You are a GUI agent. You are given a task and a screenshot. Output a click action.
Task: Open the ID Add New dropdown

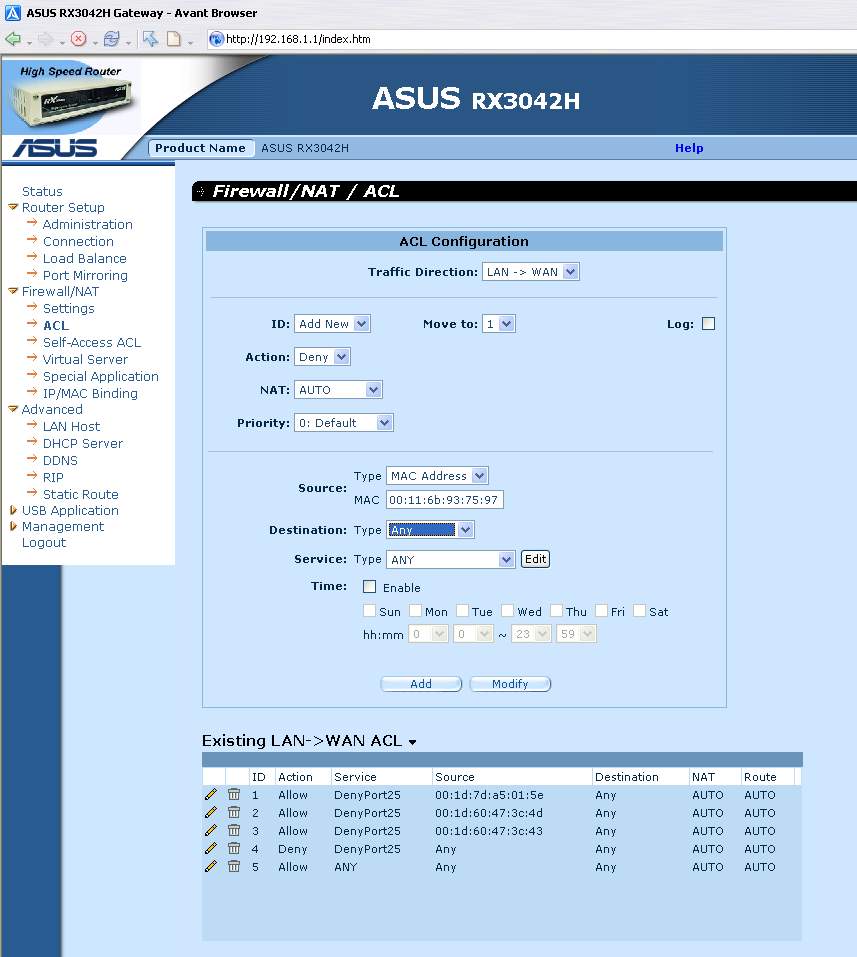pyautogui.click(x=332, y=323)
